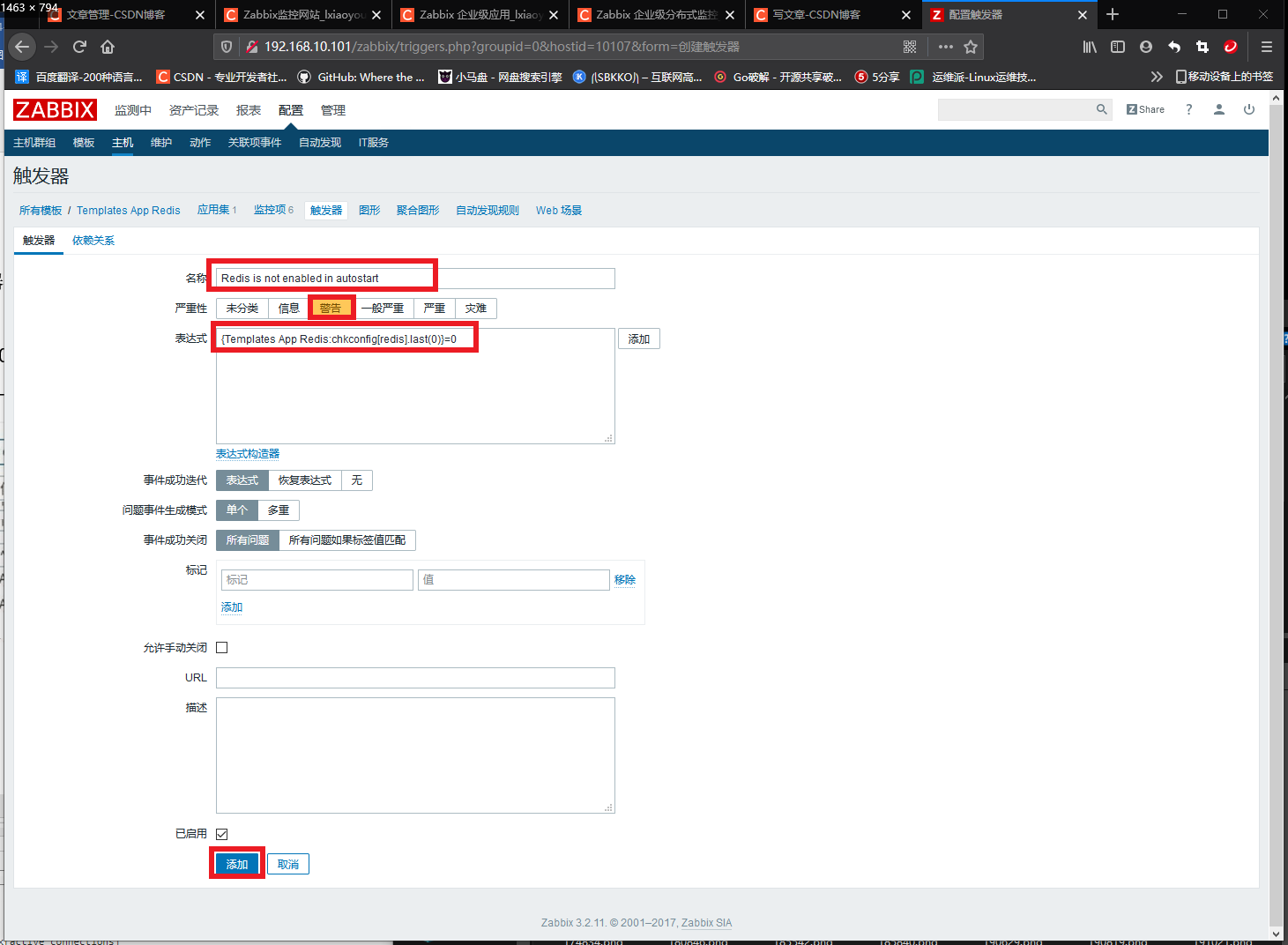Open the QR code icon in address bar

click(x=910, y=47)
